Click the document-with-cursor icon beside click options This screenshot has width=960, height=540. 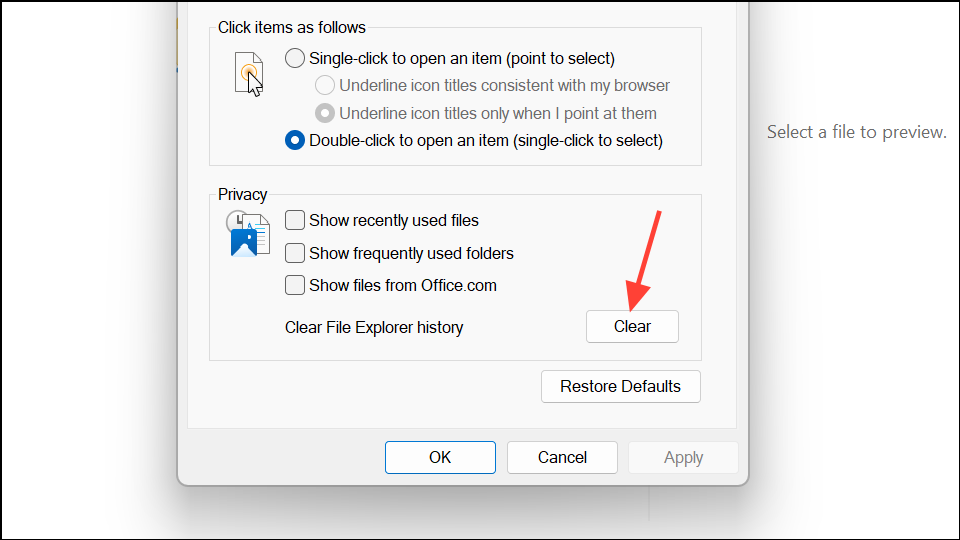(x=249, y=74)
